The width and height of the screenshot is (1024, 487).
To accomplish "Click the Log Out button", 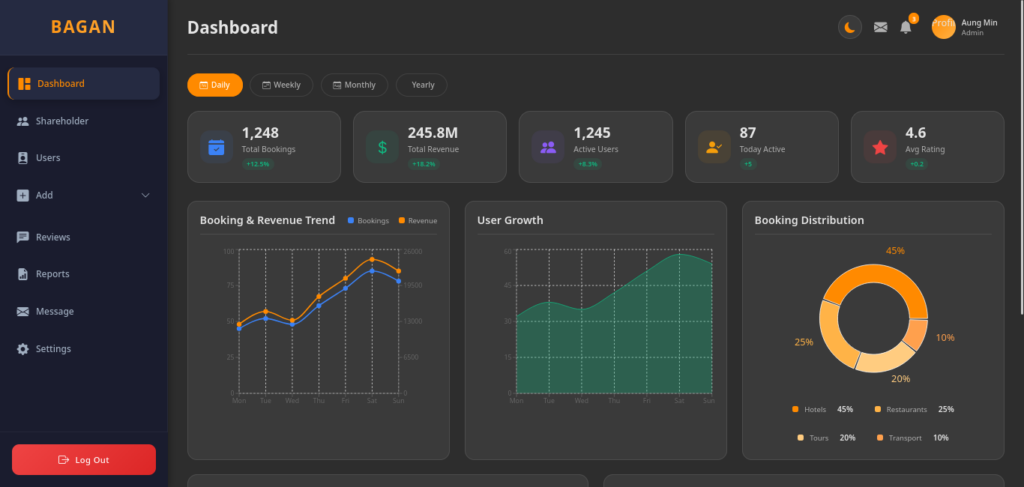I will click(x=84, y=460).
